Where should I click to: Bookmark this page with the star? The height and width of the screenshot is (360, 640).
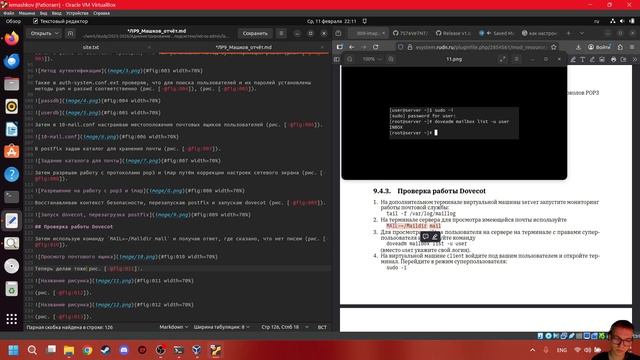tap(553, 47)
